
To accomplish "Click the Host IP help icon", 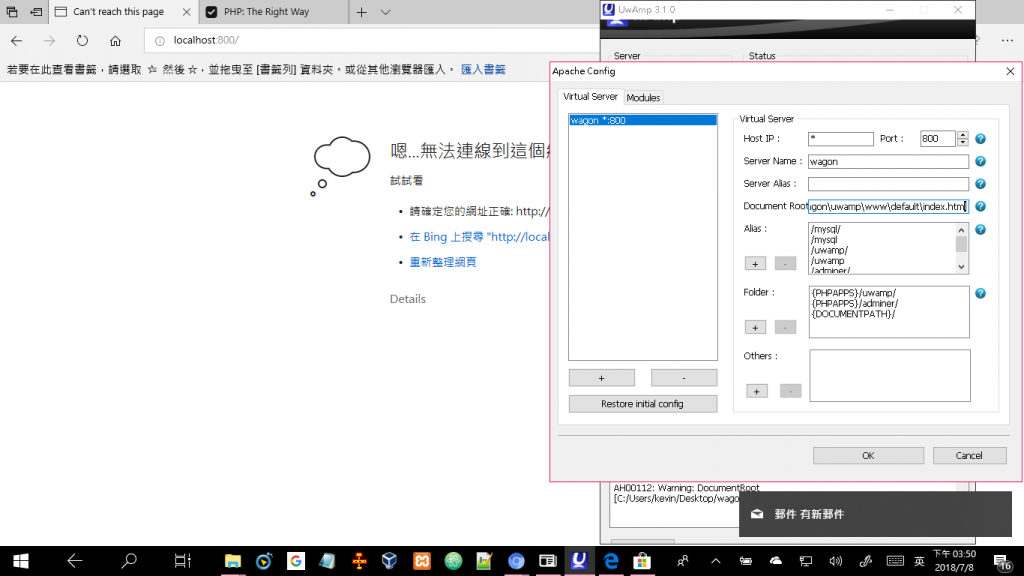I will pos(980,138).
